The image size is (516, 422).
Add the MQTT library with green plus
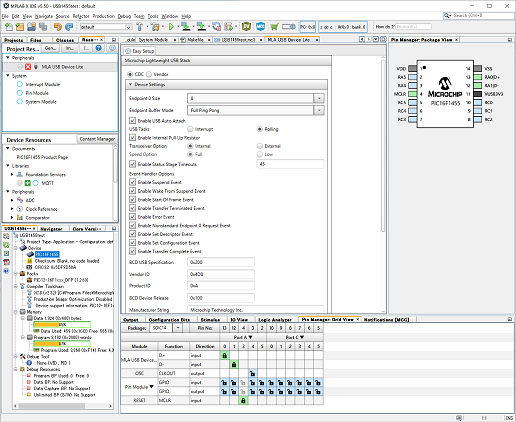[28, 183]
